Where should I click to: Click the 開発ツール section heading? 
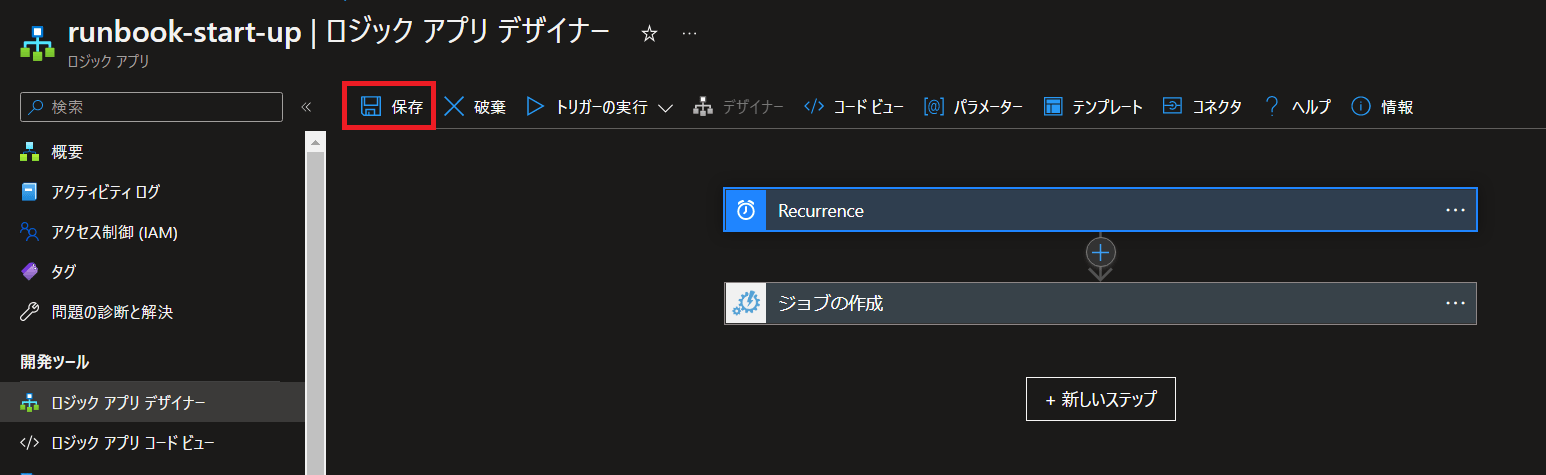click(x=55, y=361)
